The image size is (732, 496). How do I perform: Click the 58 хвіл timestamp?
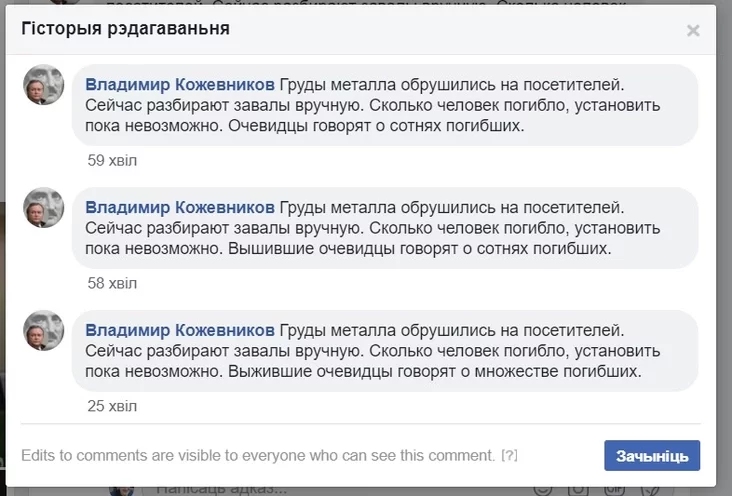click(112, 283)
